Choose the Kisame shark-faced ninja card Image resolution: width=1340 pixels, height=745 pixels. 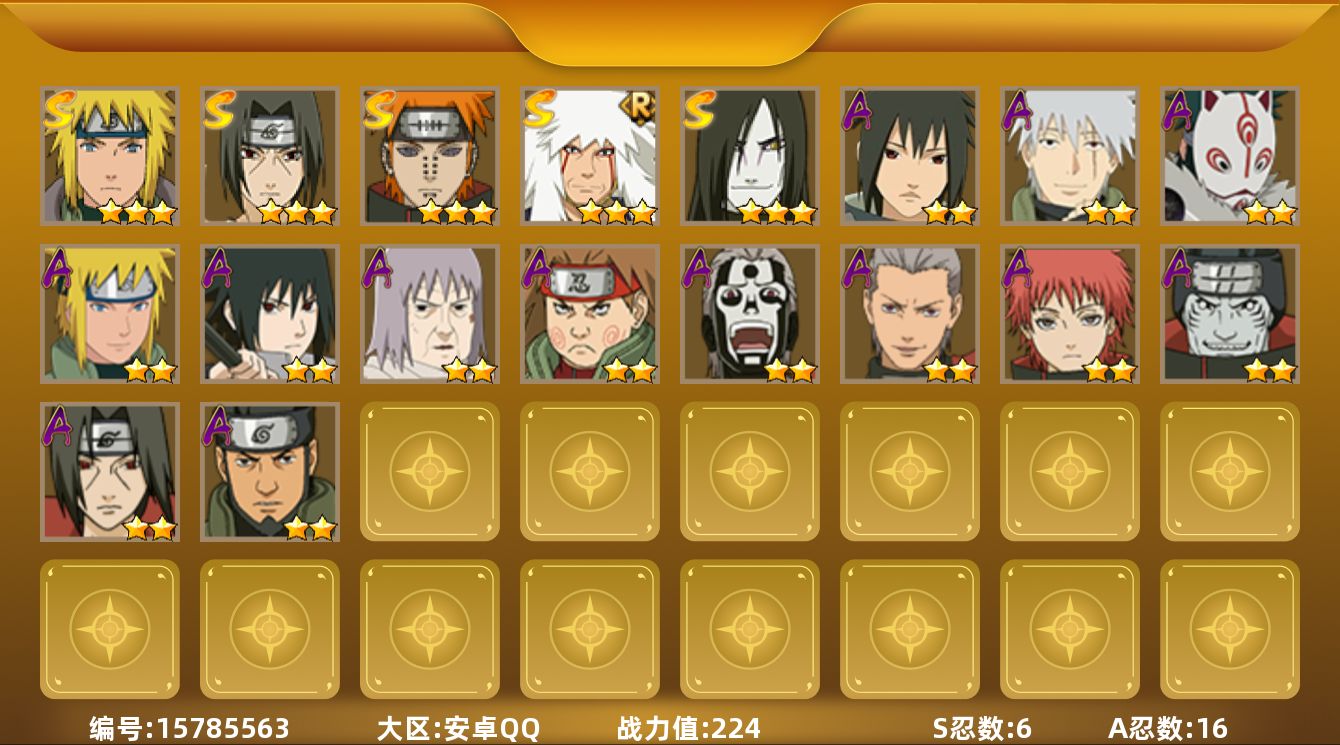coord(1230,314)
